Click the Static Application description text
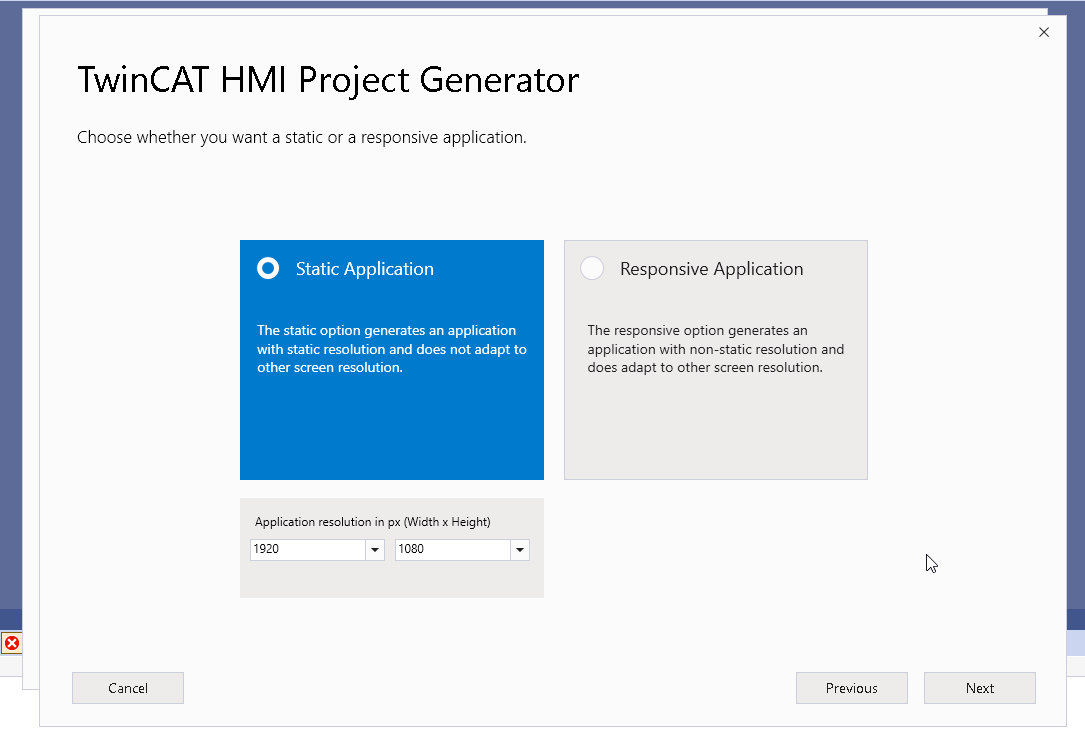This screenshot has height=744, width=1085. pos(392,349)
